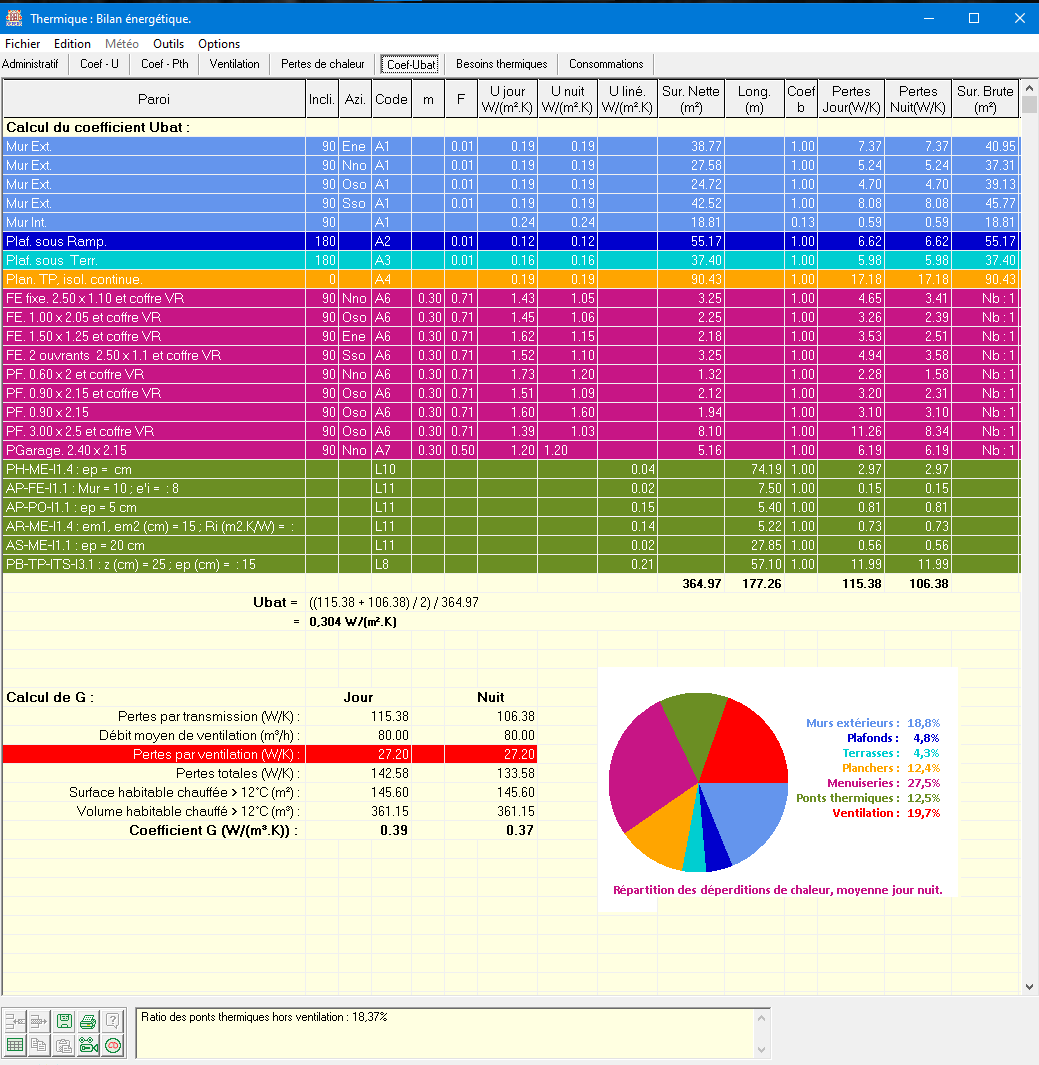Open help with the question mark icon
Screen dimensions: 1039x1065
pyautogui.click(x=113, y=1021)
